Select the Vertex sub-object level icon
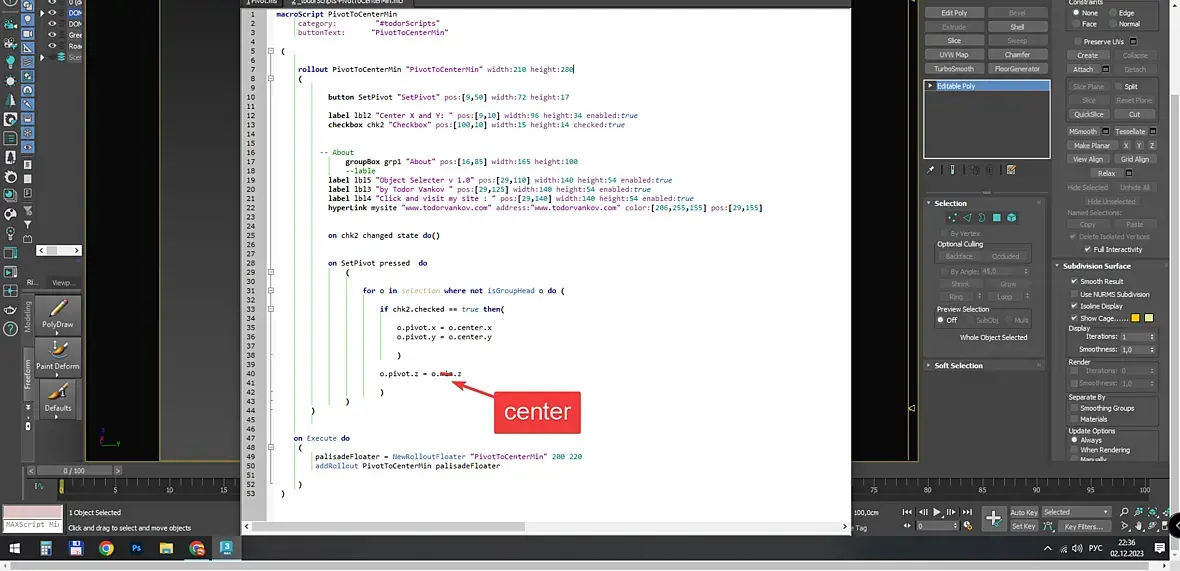This screenshot has width=1180, height=571. pyautogui.click(x=953, y=217)
